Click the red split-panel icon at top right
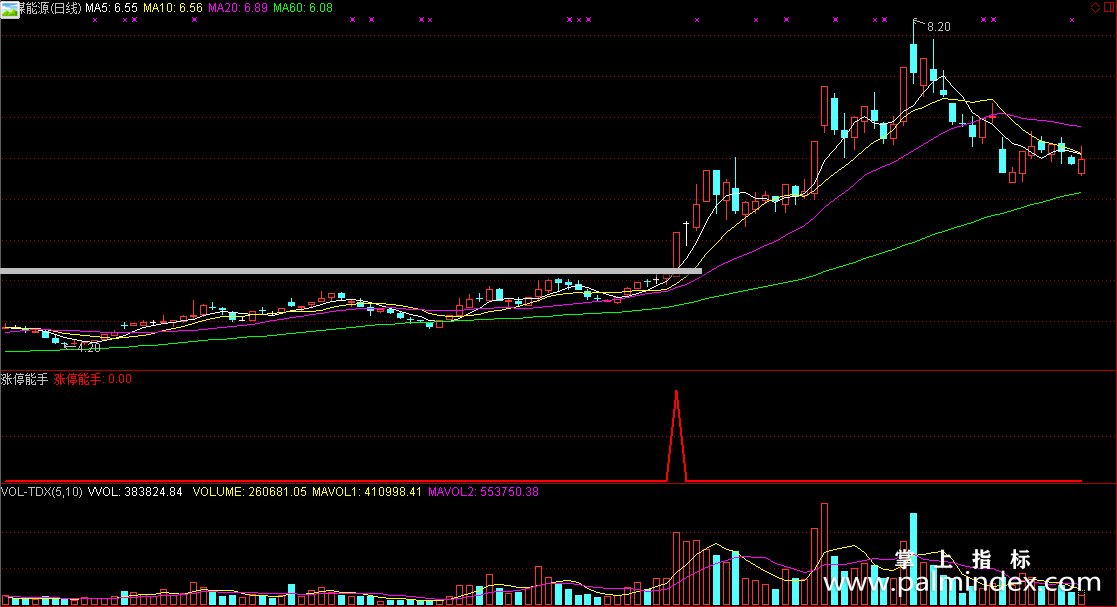This screenshot has width=1117, height=607. (1108, 7)
